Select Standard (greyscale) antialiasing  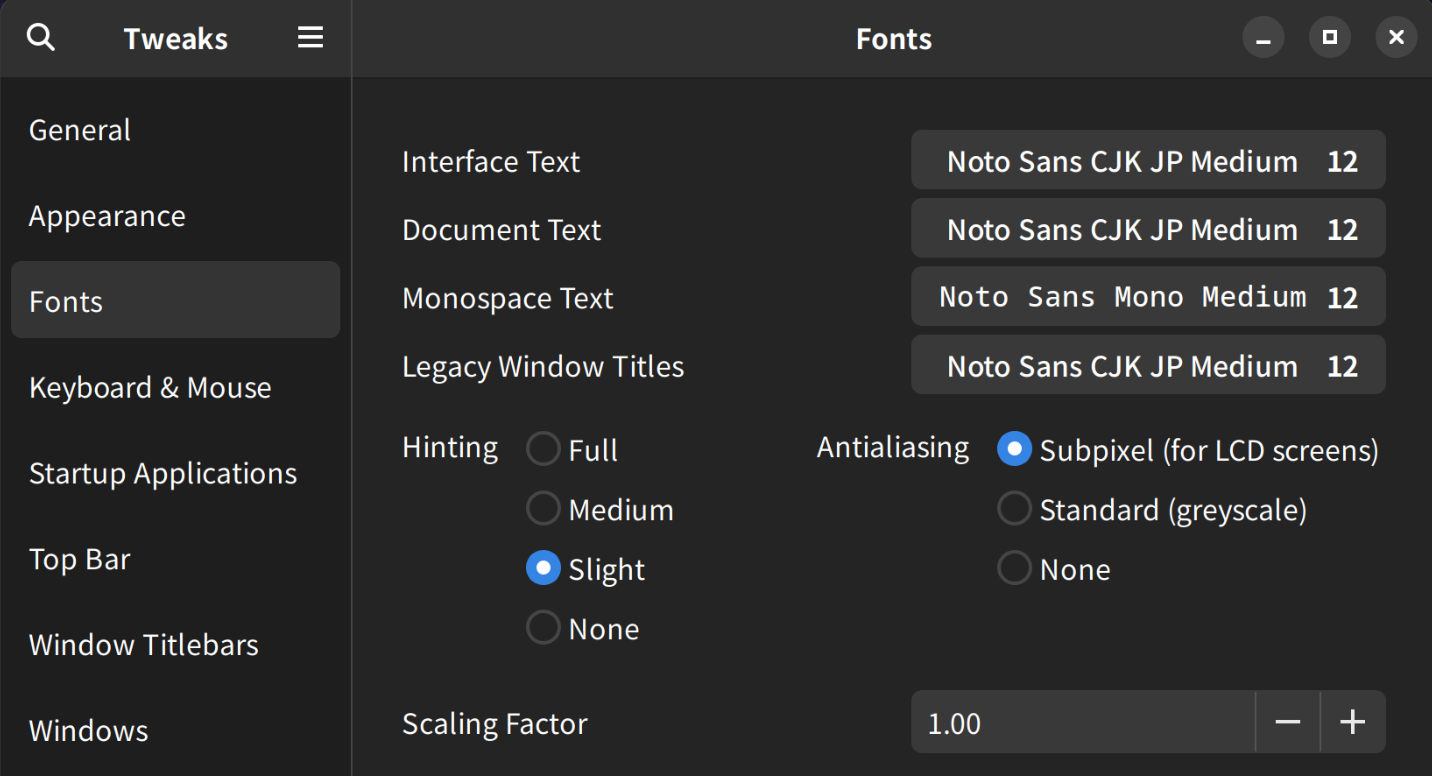point(1152,510)
